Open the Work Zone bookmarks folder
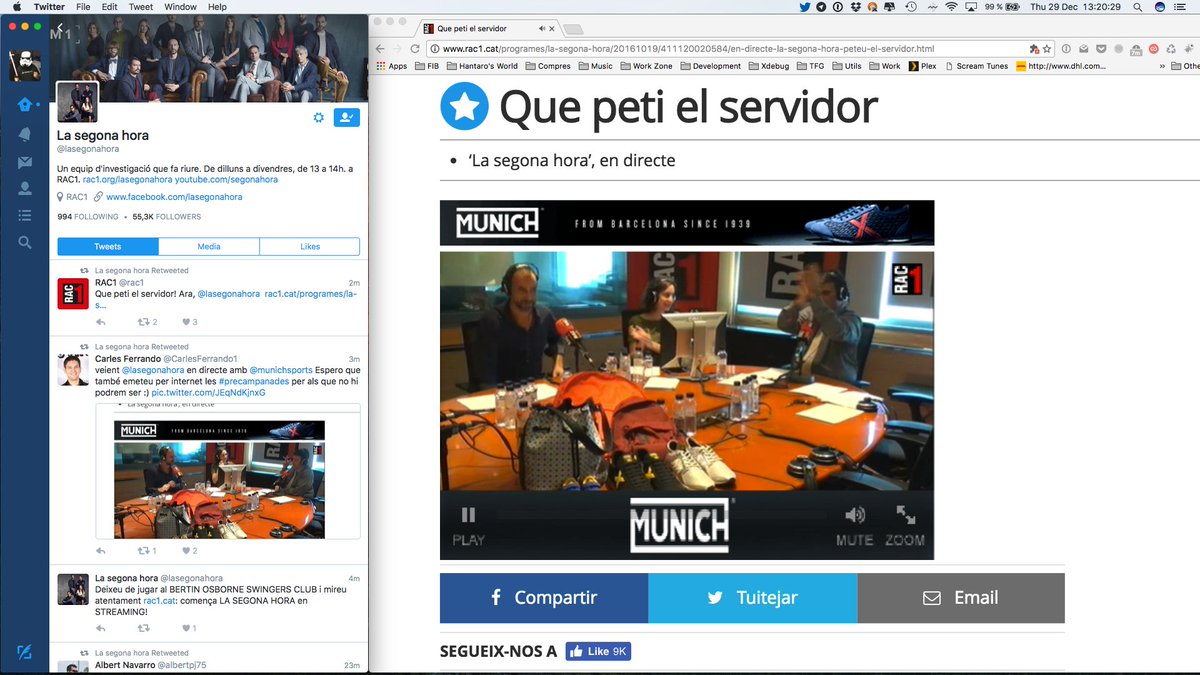 click(x=646, y=66)
